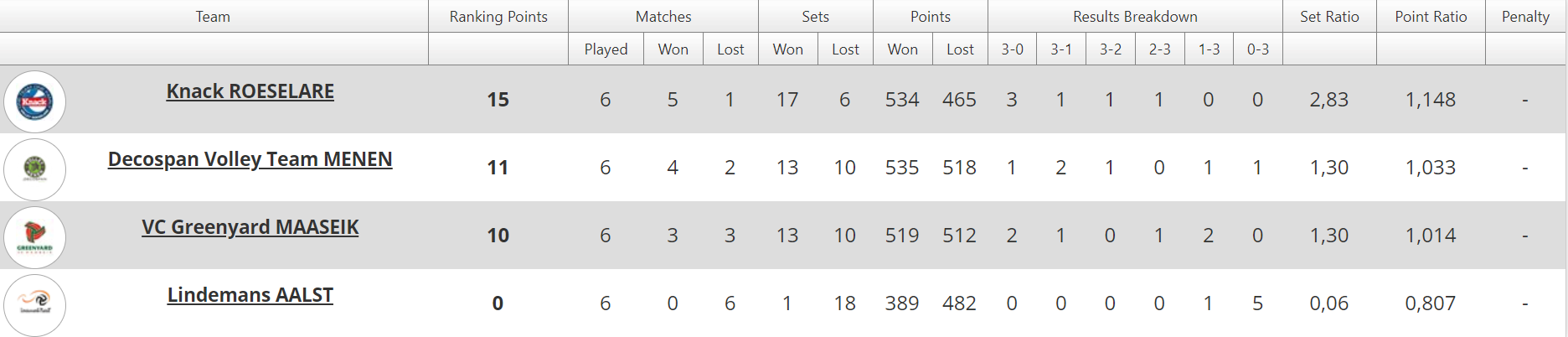Click the Set Ratio column header
Image resolution: width=1568 pixels, height=337 pixels.
(x=1329, y=17)
